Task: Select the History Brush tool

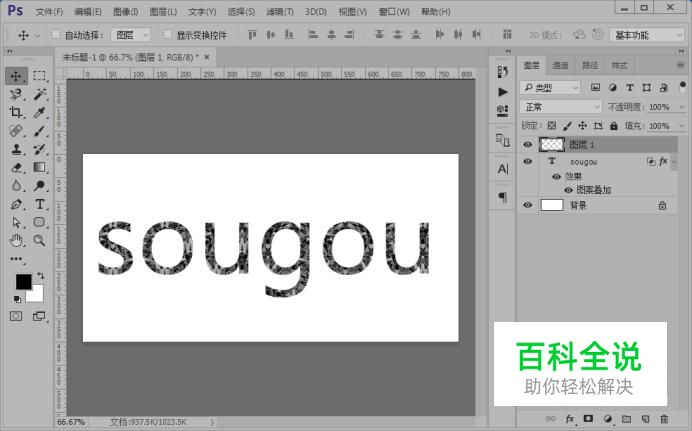Action: pyautogui.click(x=39, y=149)
